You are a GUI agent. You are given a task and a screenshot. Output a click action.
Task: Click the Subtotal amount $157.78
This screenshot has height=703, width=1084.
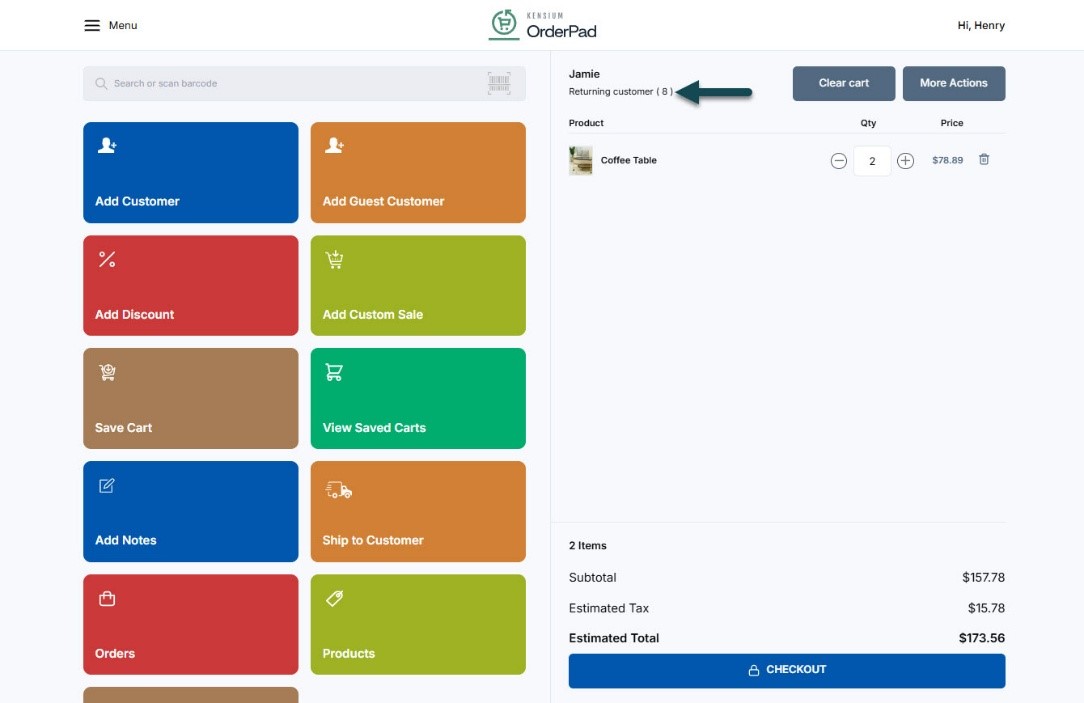pos(983,577)
